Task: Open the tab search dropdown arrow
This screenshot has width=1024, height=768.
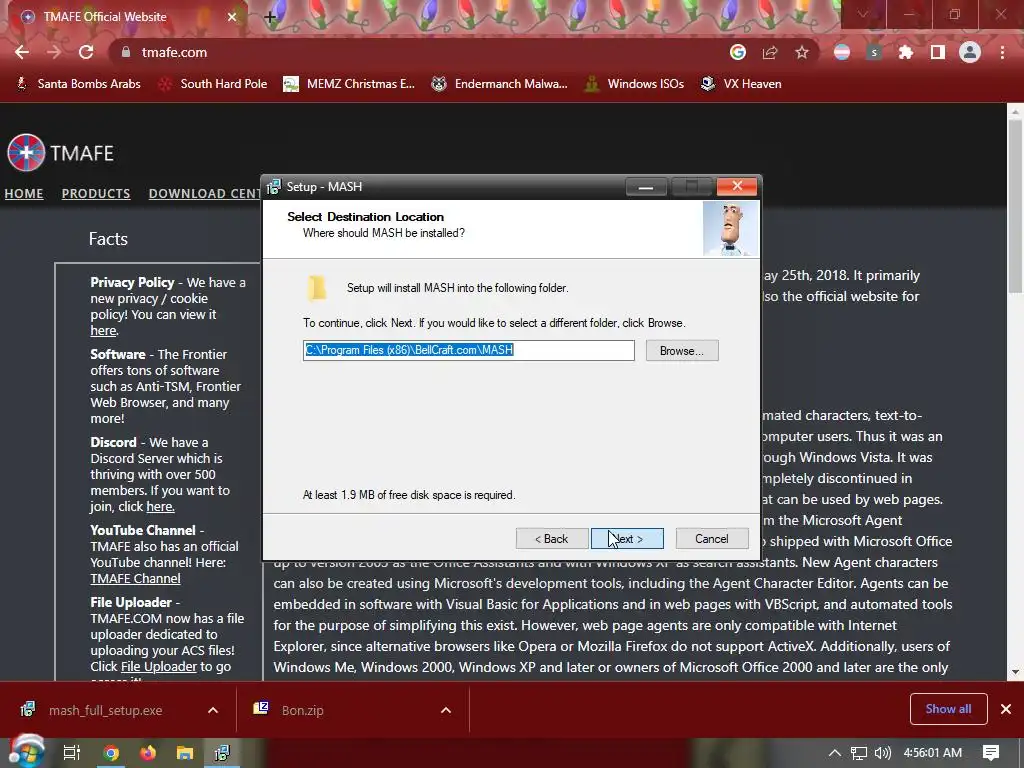Action: click(x=862, y=14)
